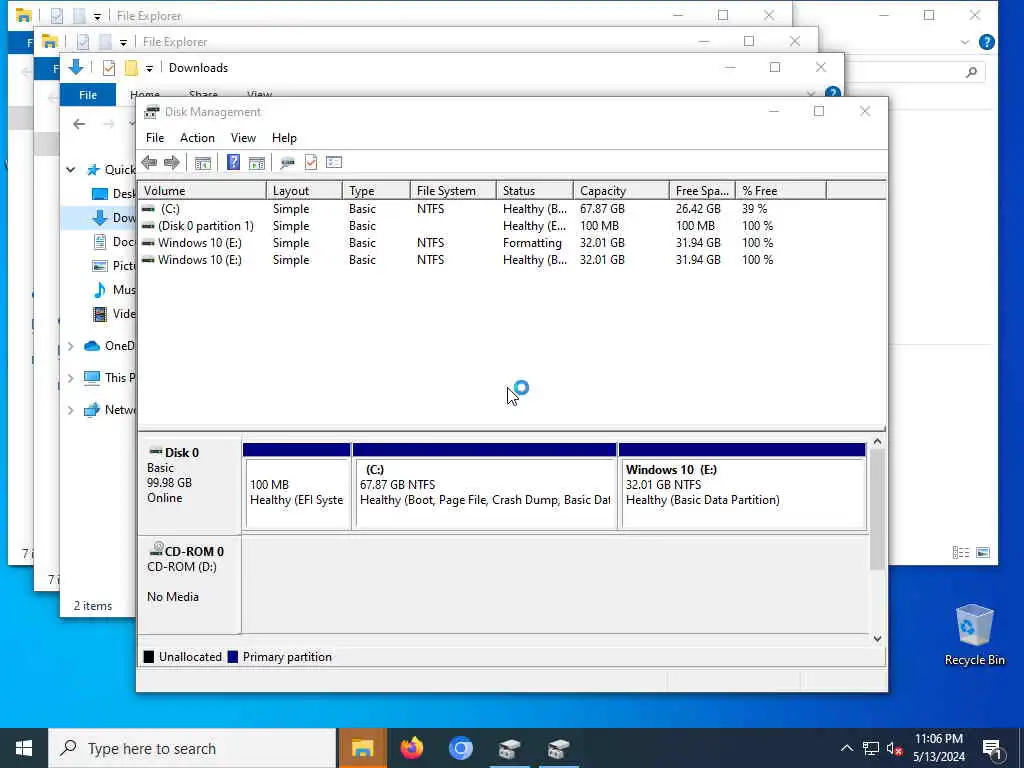This screenshot has width=1024, height=768.
Task: Click drive icon beside (Disk 0 partition 1)
Action: [x=148, y=226]
